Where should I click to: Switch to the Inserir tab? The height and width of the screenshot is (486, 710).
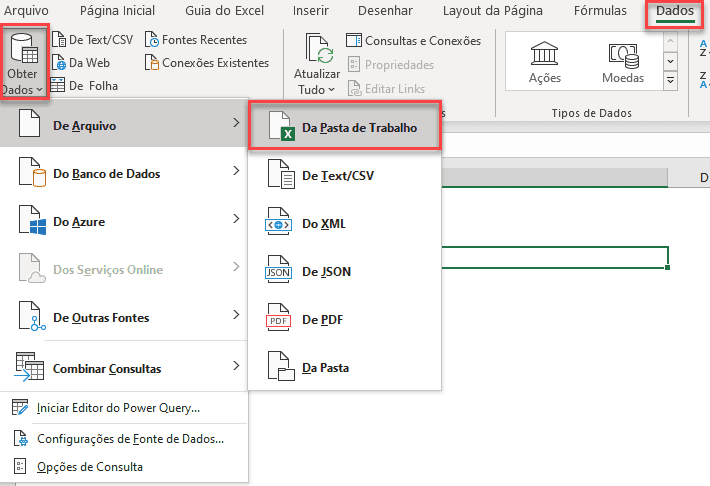tap(311, 10)
